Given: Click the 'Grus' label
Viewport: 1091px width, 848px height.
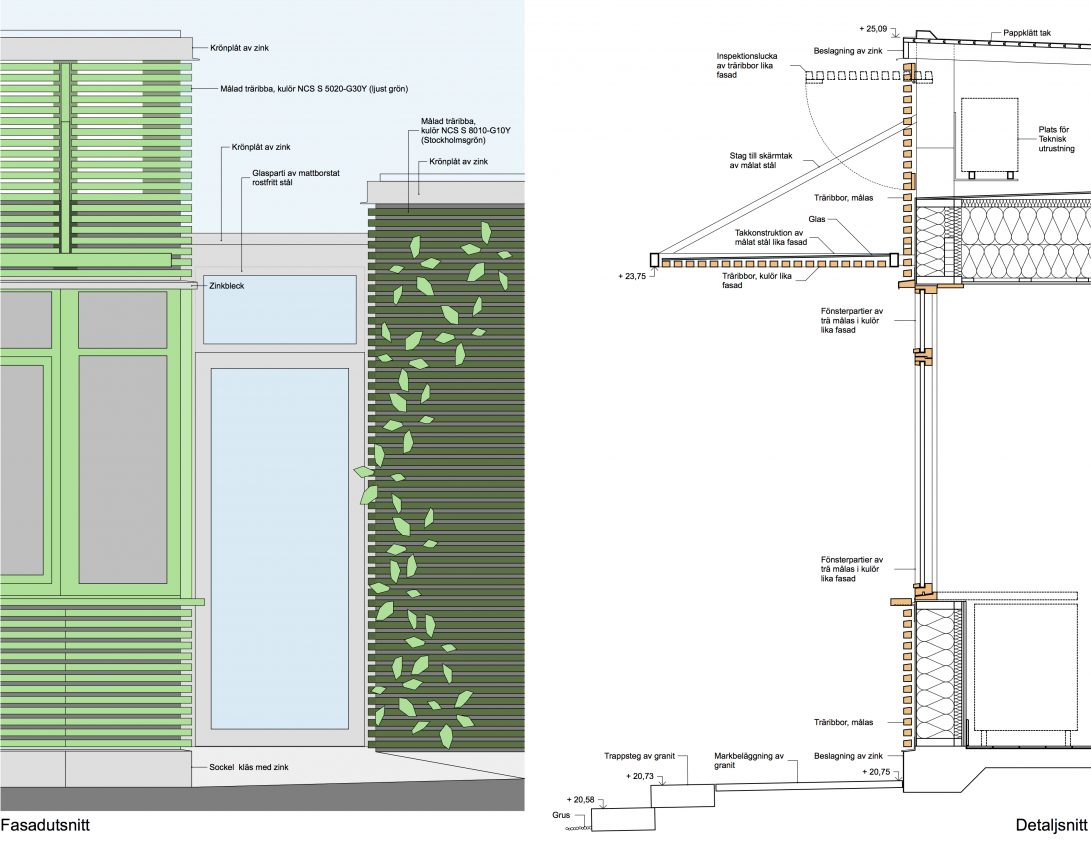Looking at the screenshot, I should [x=561, y=815].
